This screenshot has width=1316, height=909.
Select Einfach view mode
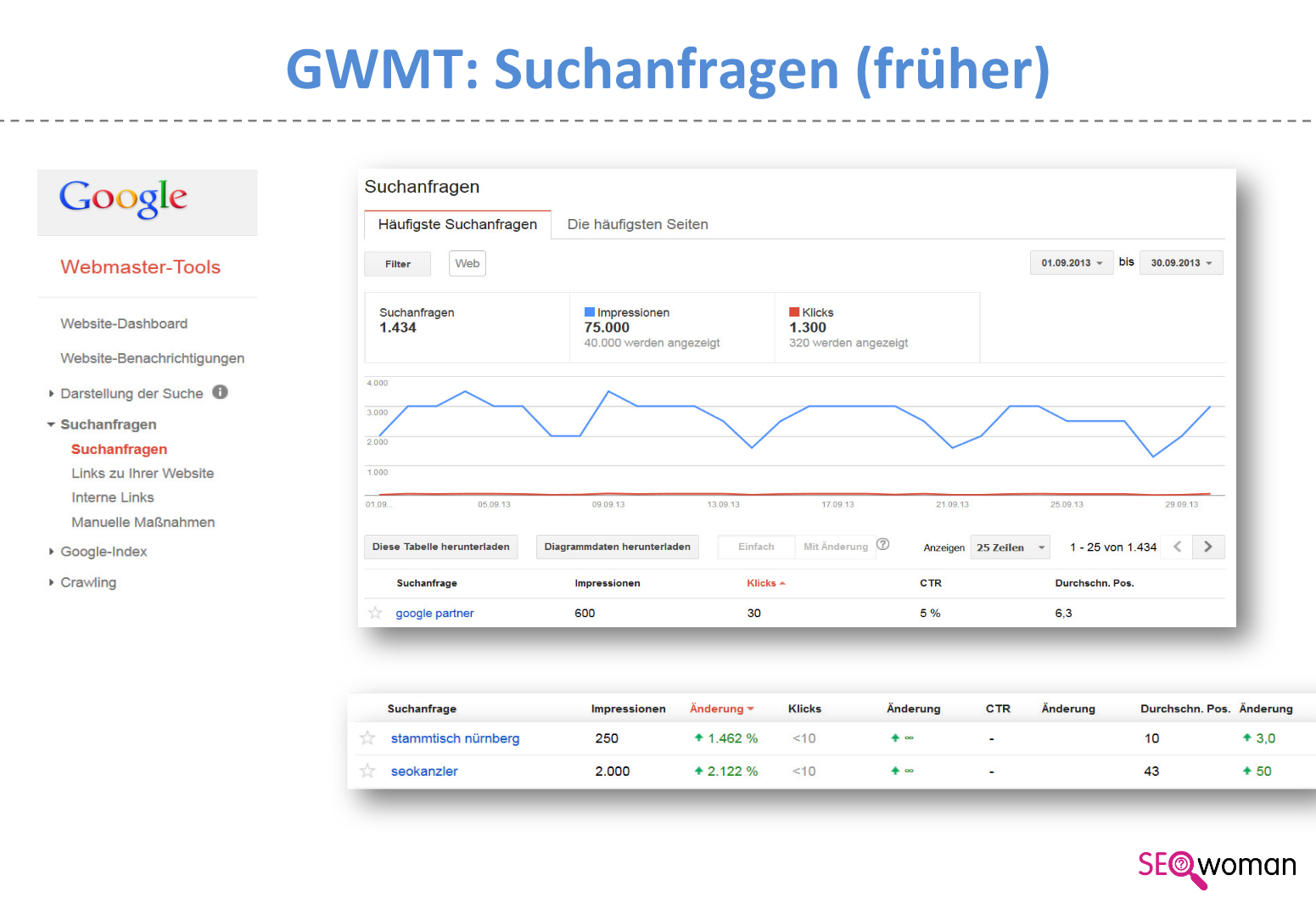[x=756, y=547]
